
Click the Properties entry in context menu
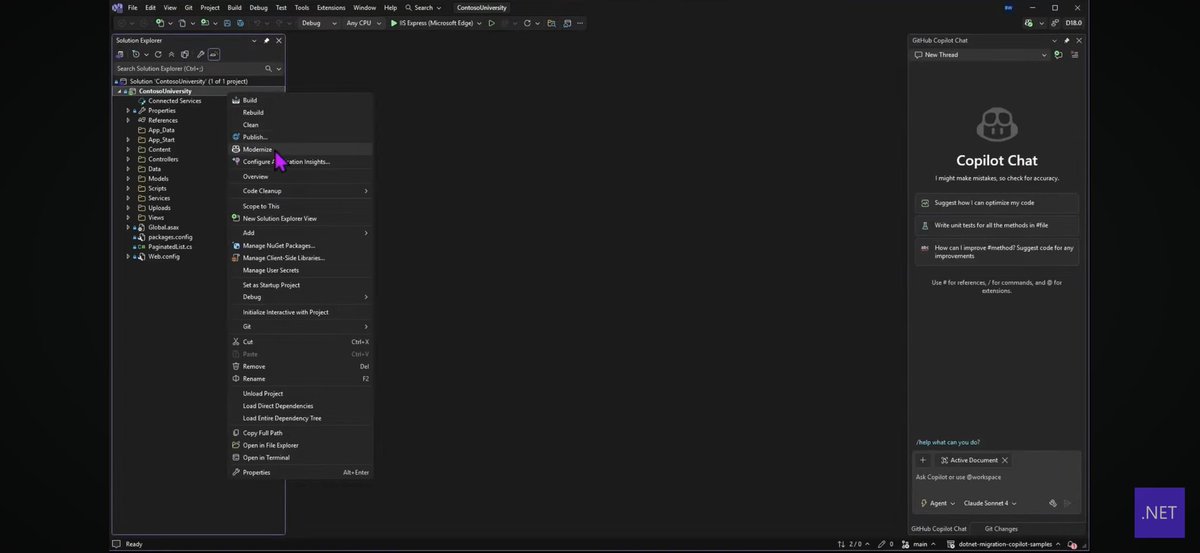pyautogui.click(x=300, y=472)
